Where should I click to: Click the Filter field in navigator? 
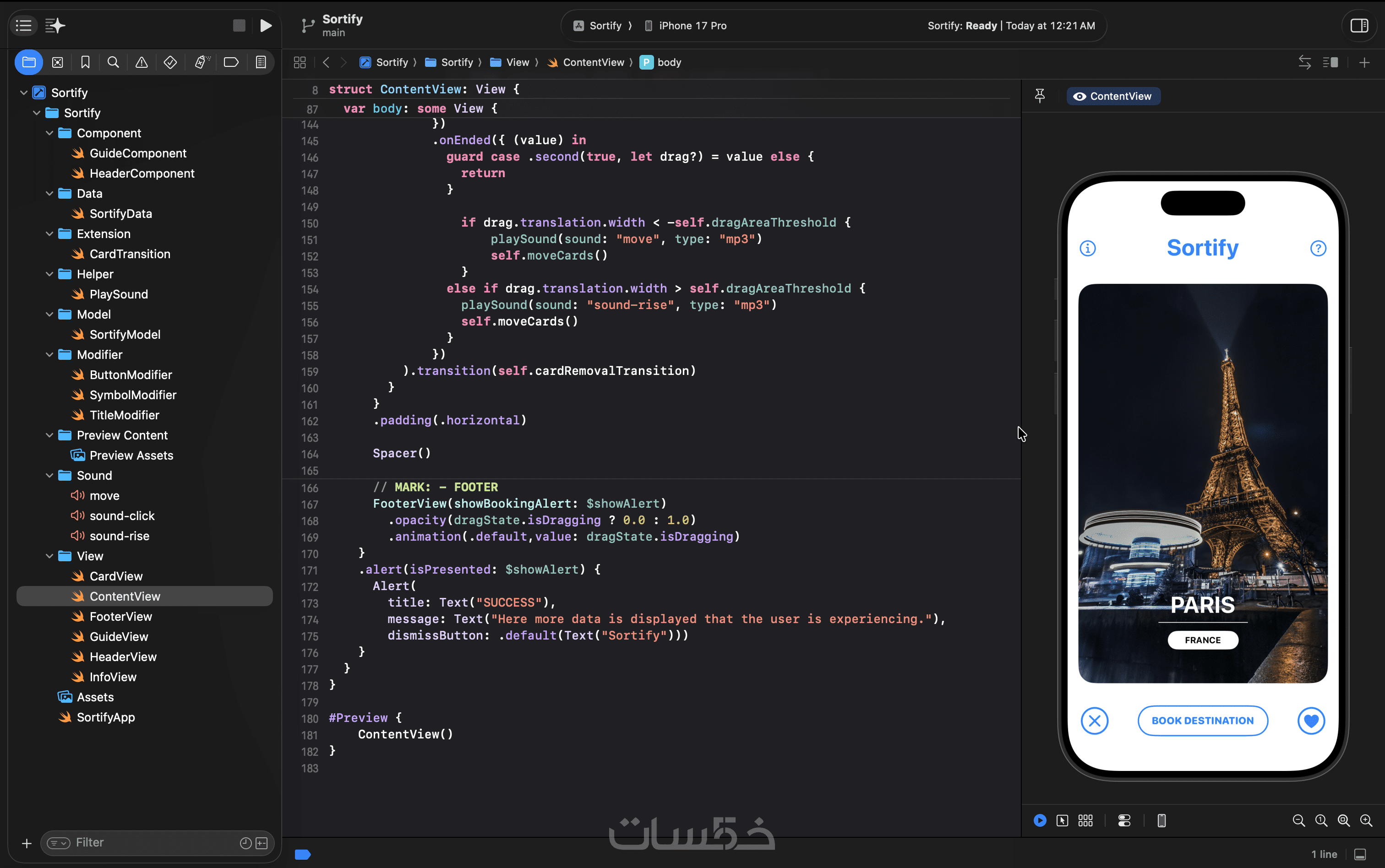coord(149,842)
